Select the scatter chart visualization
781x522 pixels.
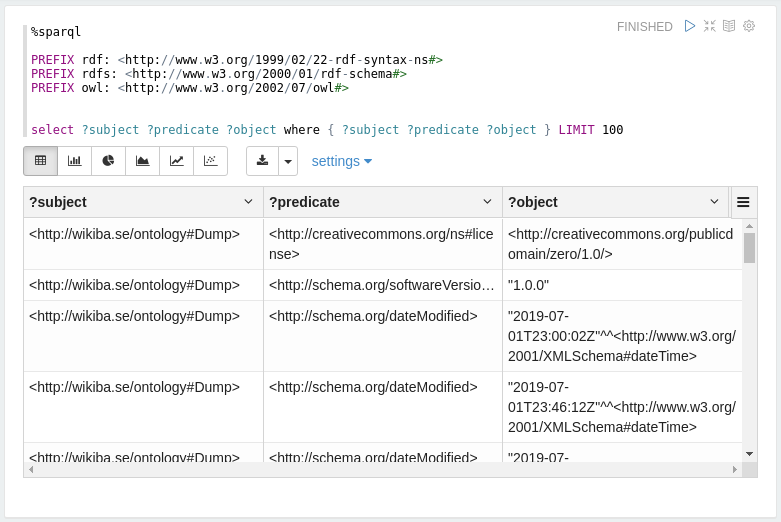point(210,161)
